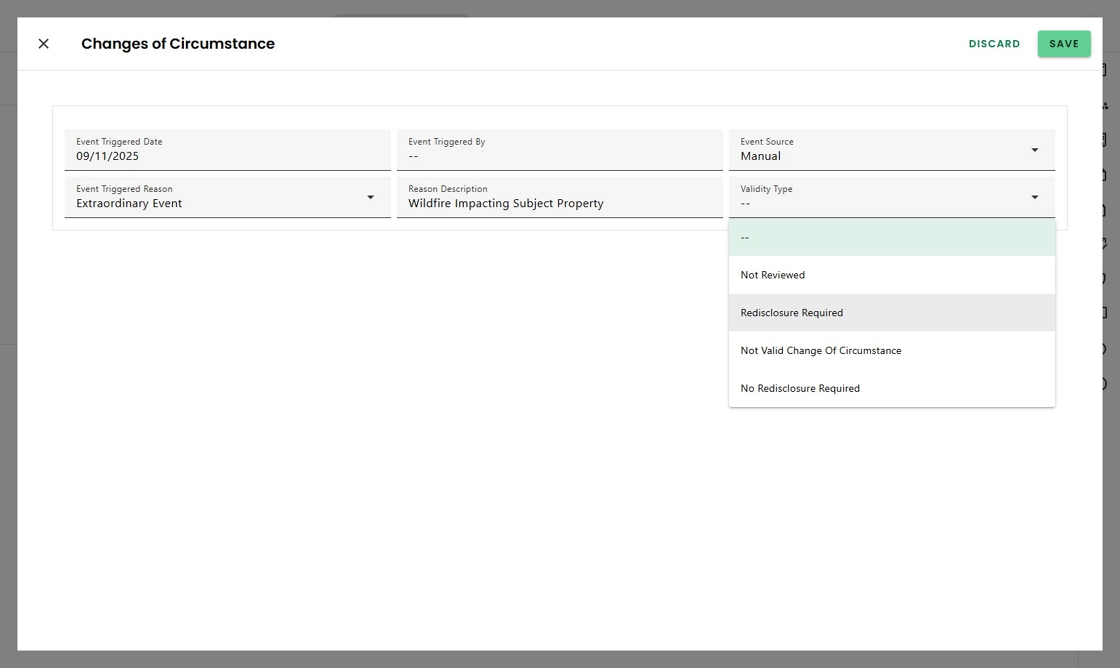
Task: Expand the Event Source dropdown arrow
Action: 1034,150
